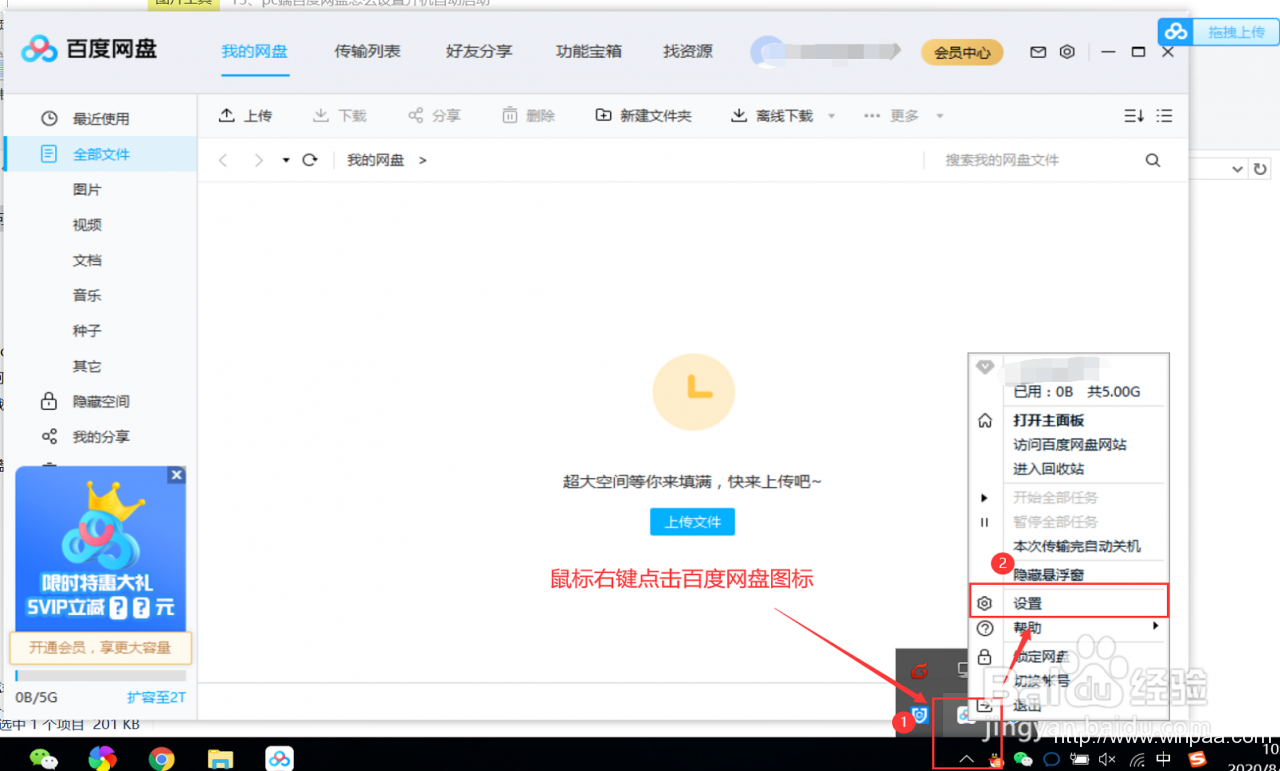Switch to 传输列表 tab
The image size is (1280, 771).
click(367, 51)
